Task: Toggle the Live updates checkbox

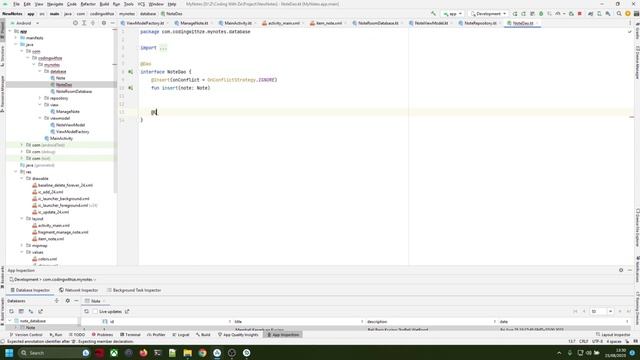Action: [95, 312]
